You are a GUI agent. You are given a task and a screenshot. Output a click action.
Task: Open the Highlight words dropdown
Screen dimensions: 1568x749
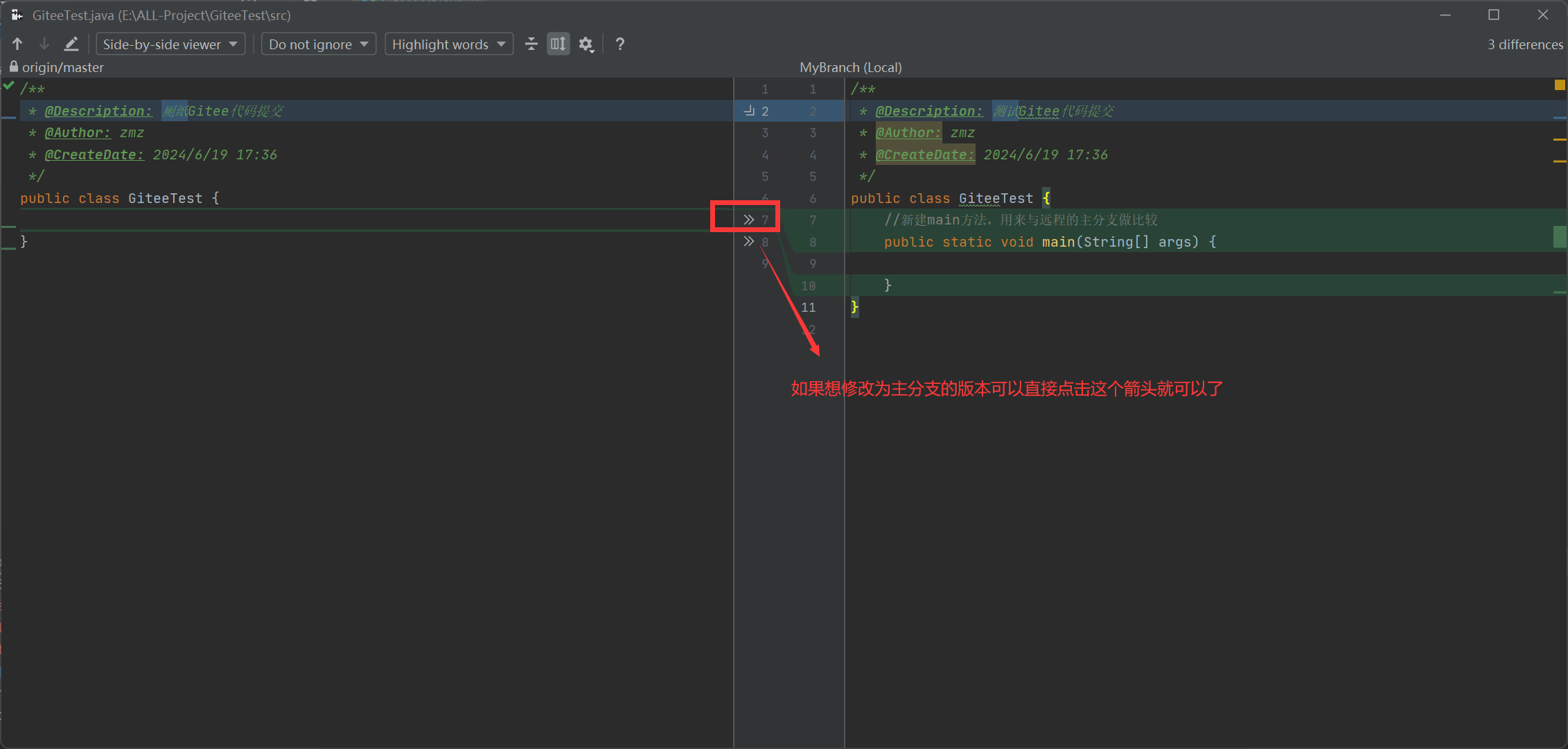449,44
